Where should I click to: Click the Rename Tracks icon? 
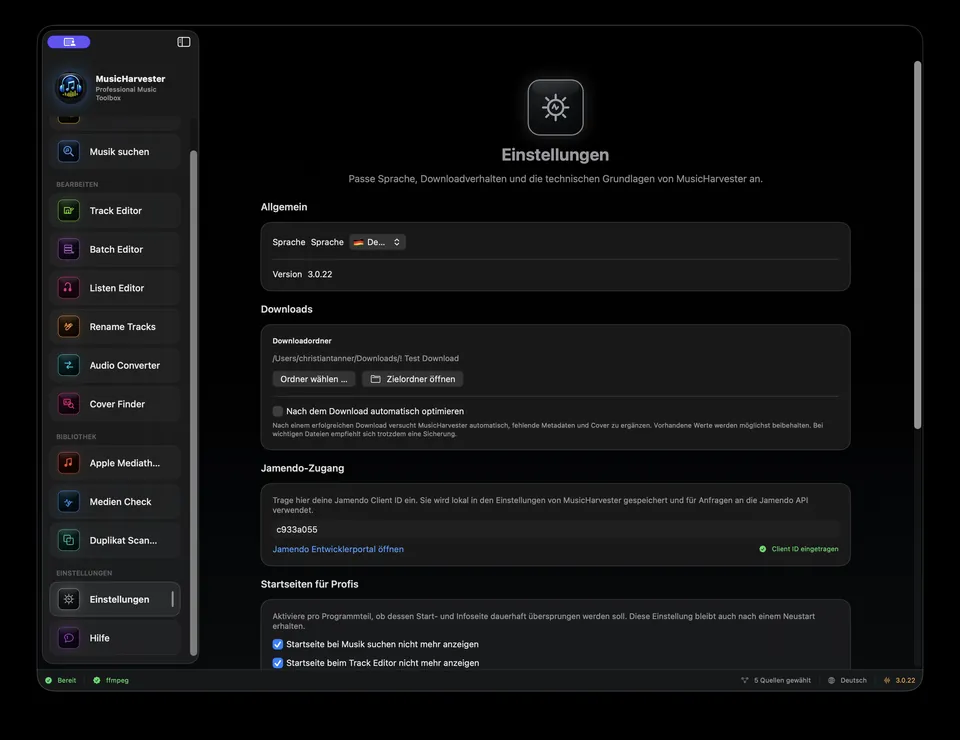(x=69, y=326)
